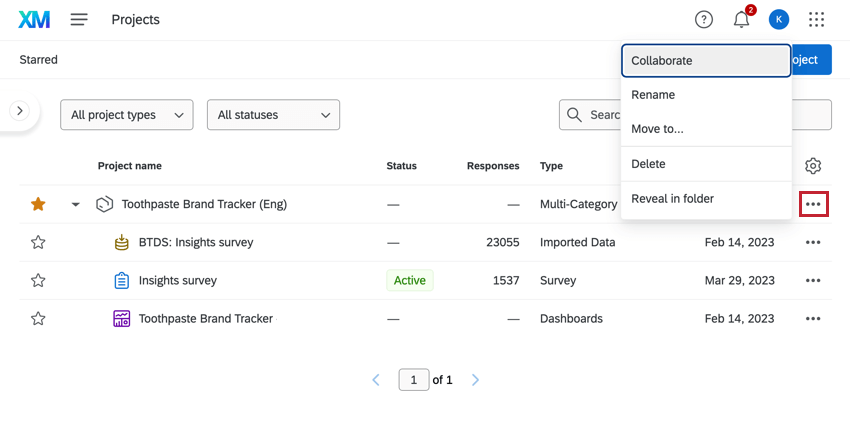
Task: Select Collaborate from the context menu
Action: click(x=706, y=60)
